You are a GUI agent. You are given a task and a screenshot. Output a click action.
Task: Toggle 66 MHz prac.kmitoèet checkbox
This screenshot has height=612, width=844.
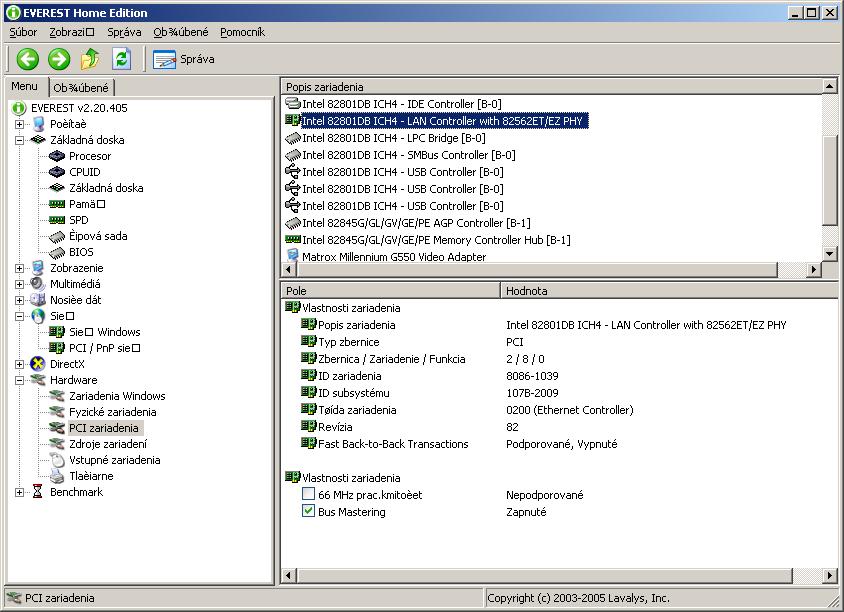(309, 495)
